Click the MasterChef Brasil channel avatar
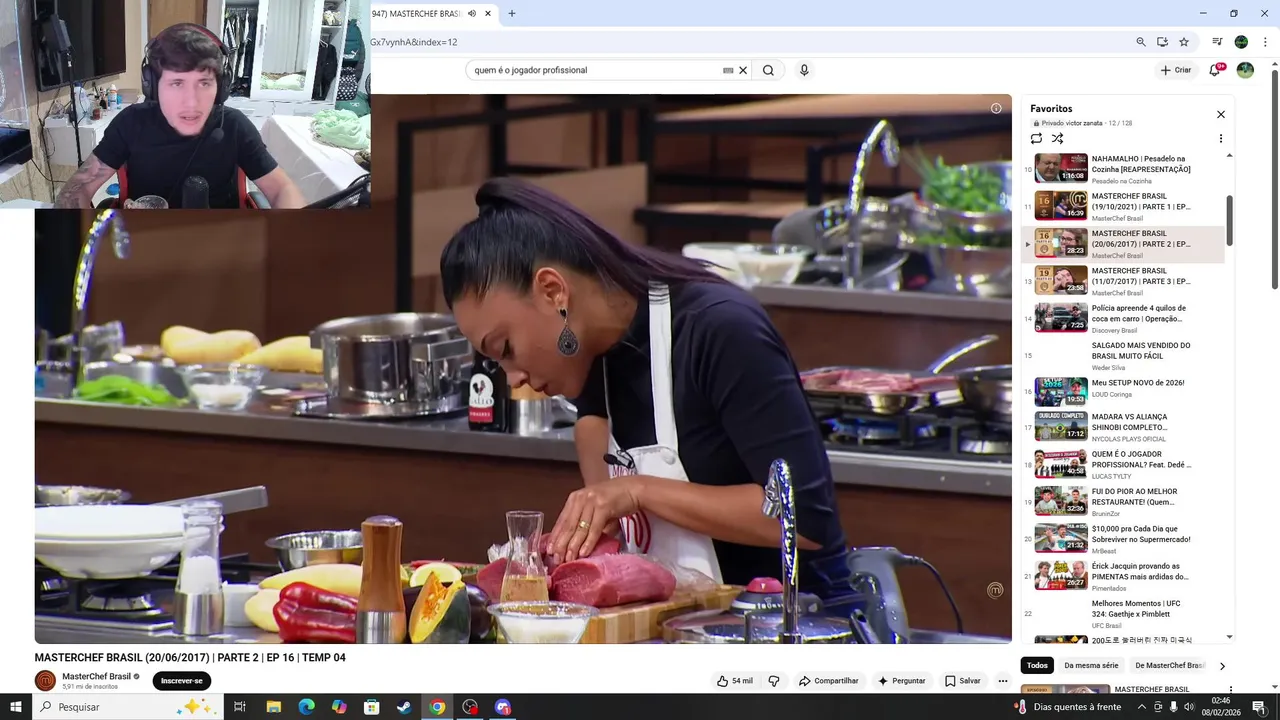 click(45, 681)
